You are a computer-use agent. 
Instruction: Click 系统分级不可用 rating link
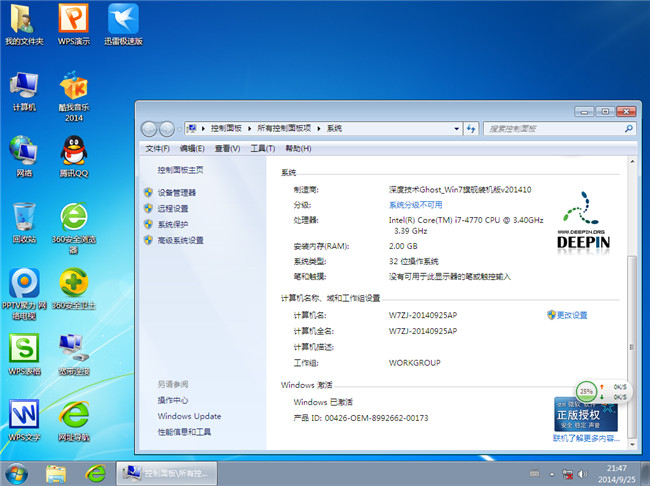coord(415,205)
